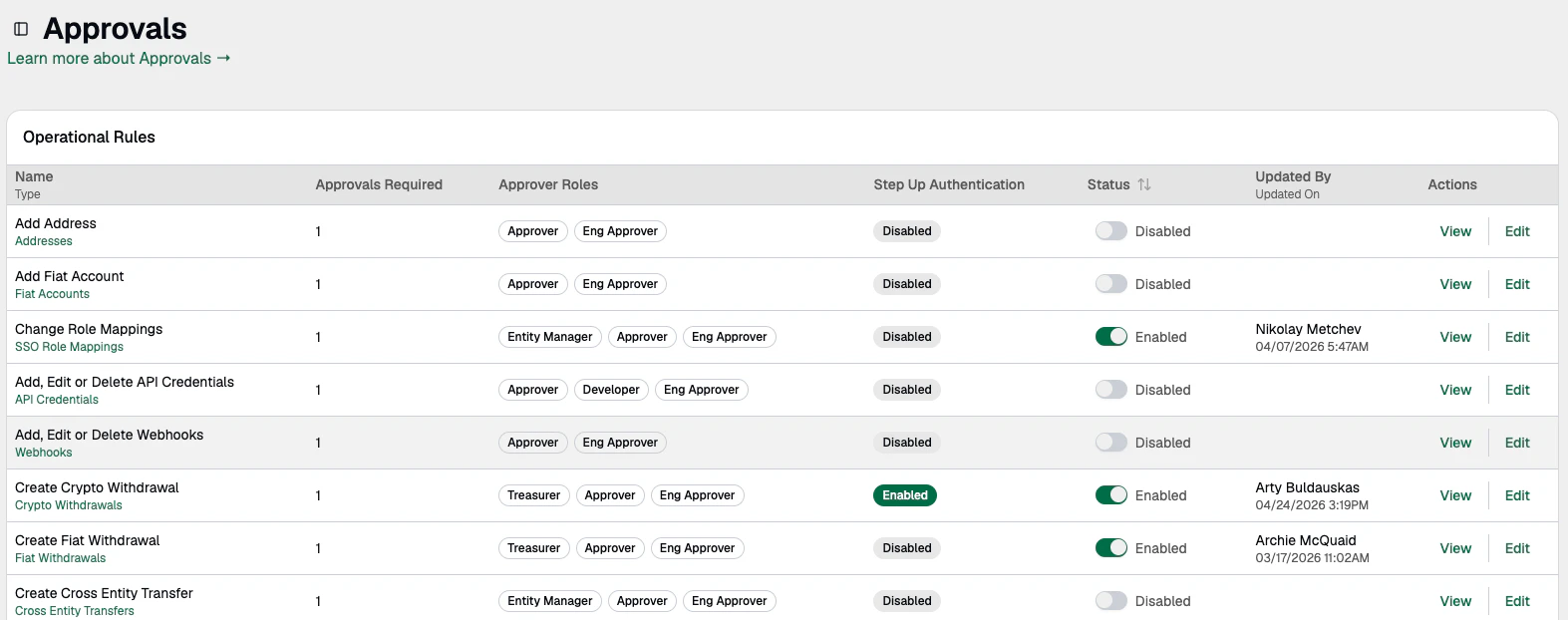Screen dimensions: 1568x620
Task: Edit the Create Cross Entity Transfer rule
Action: [1517, 601]
